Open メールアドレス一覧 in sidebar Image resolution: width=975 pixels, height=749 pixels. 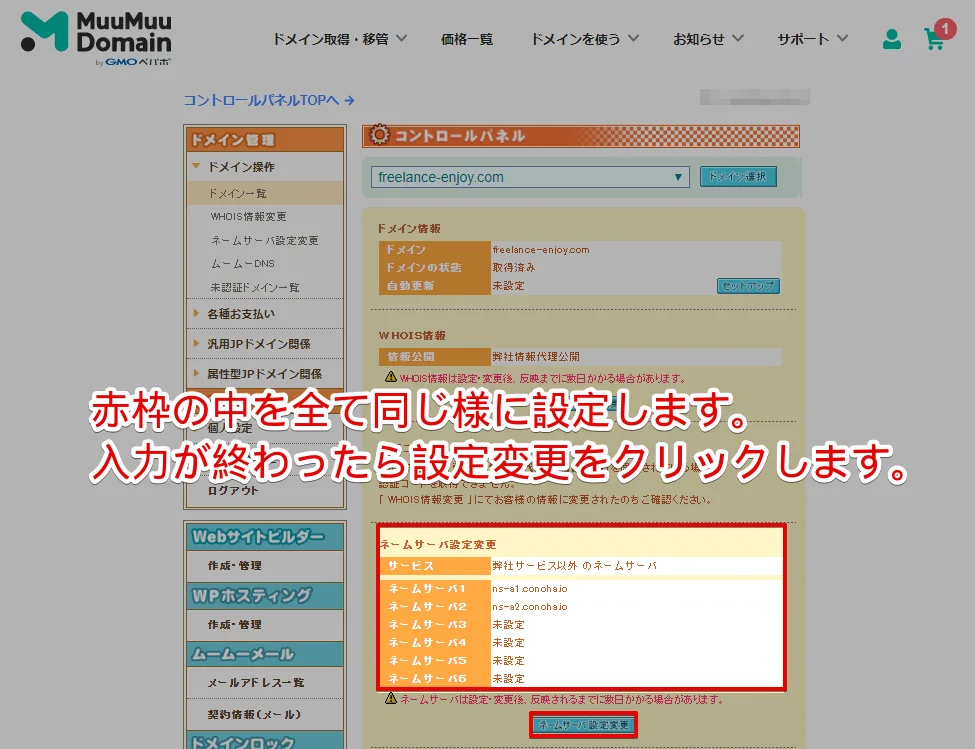coord(256,682)
